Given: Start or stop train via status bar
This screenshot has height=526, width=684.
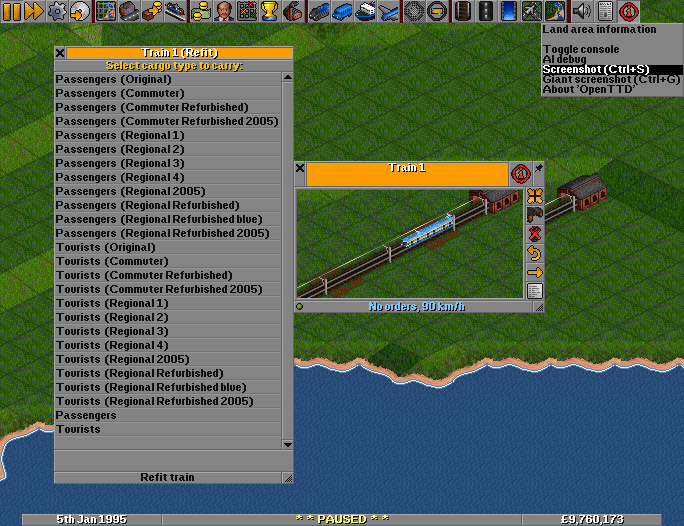Looking at the screenshot, I should click(414, 307).
